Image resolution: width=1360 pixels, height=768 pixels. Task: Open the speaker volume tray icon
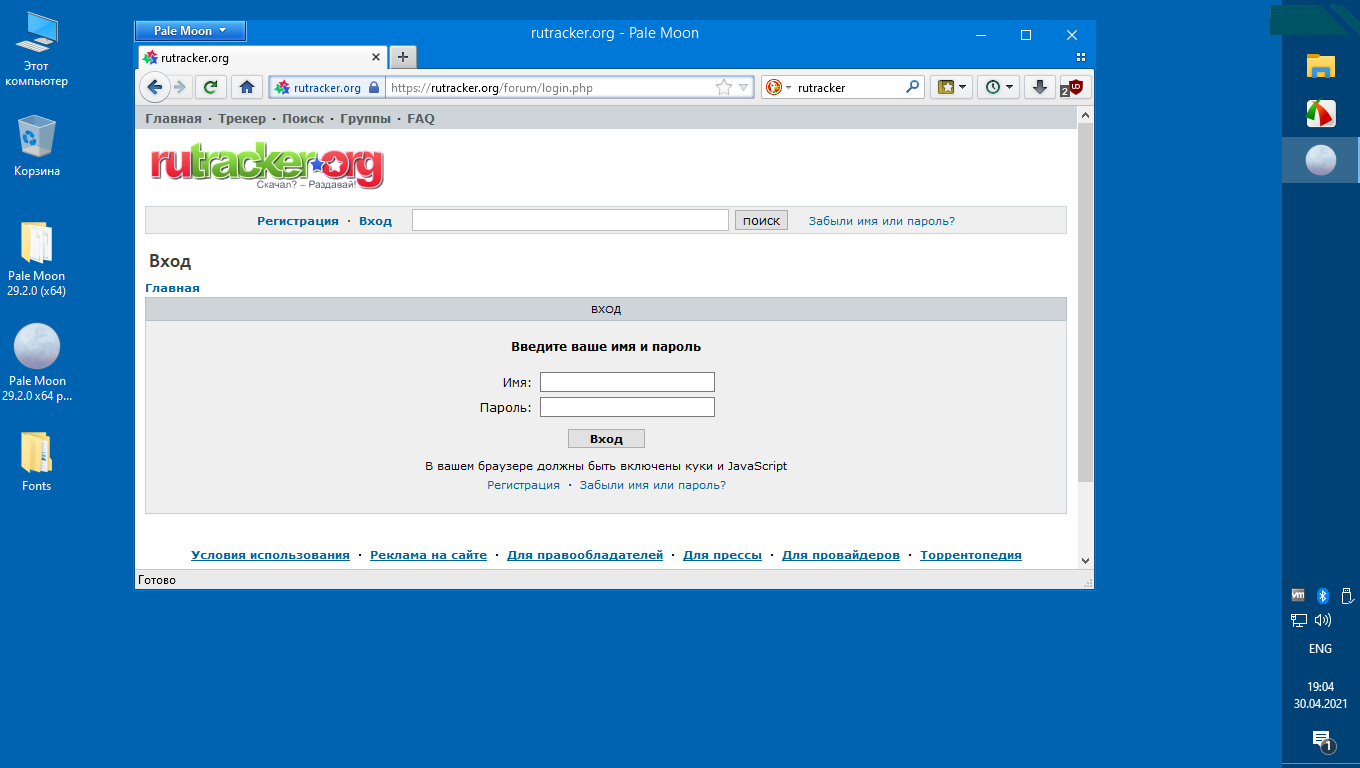(1323, 620)
